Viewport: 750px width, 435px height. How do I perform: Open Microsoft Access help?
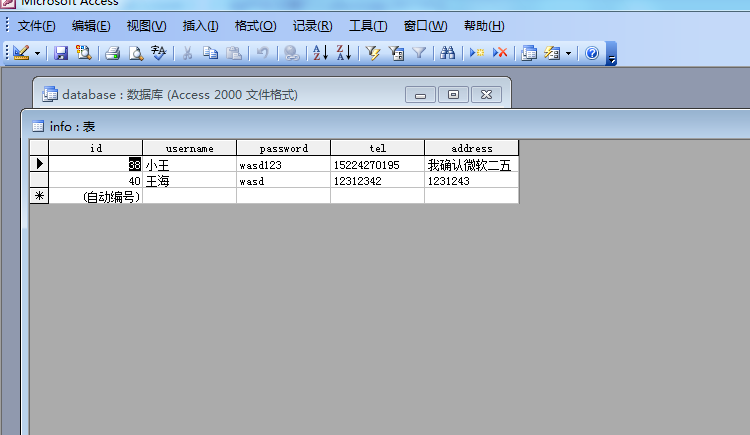tap(592, 53)
